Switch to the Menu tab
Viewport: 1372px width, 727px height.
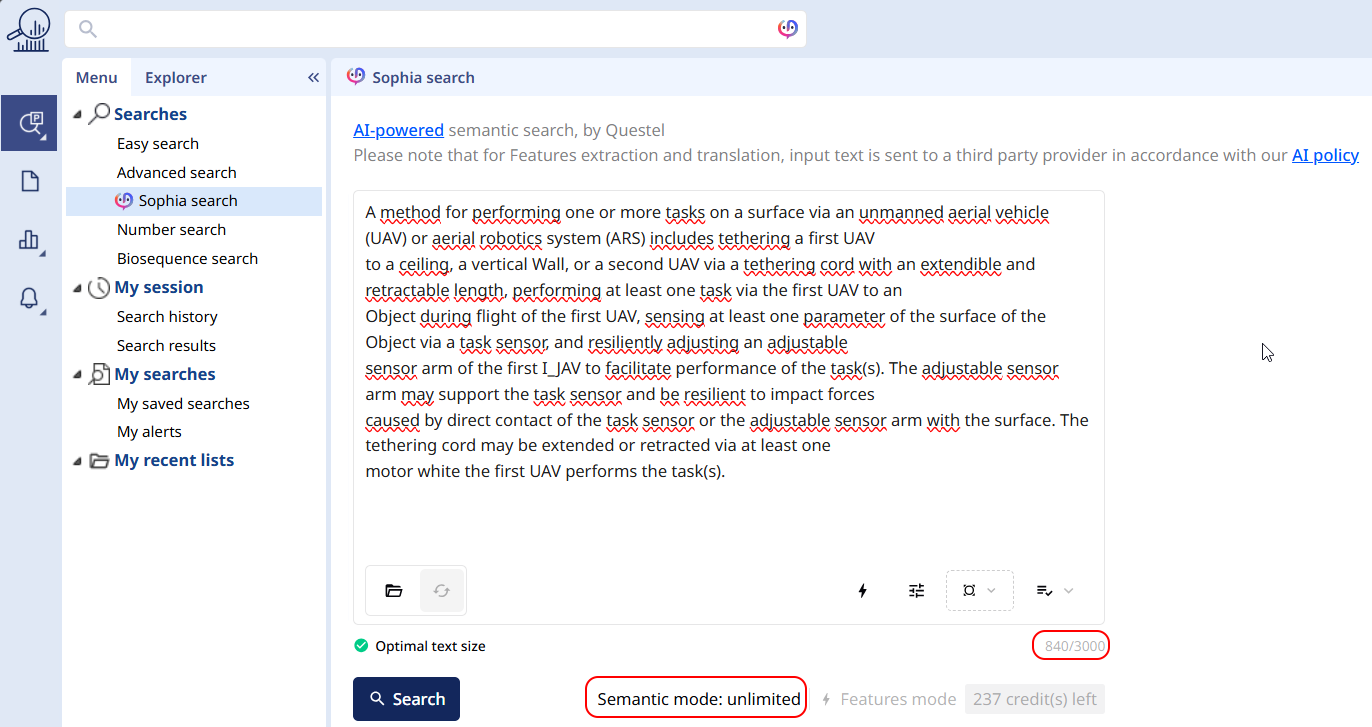(x=97, y=78)
